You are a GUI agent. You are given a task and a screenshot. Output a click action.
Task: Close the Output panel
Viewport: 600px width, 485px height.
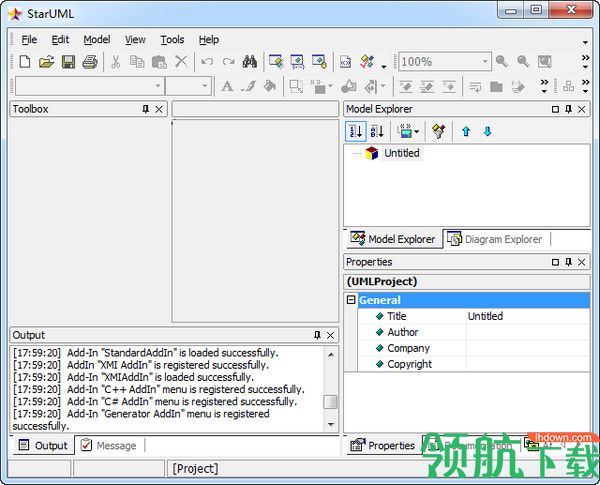click(330, 335)
